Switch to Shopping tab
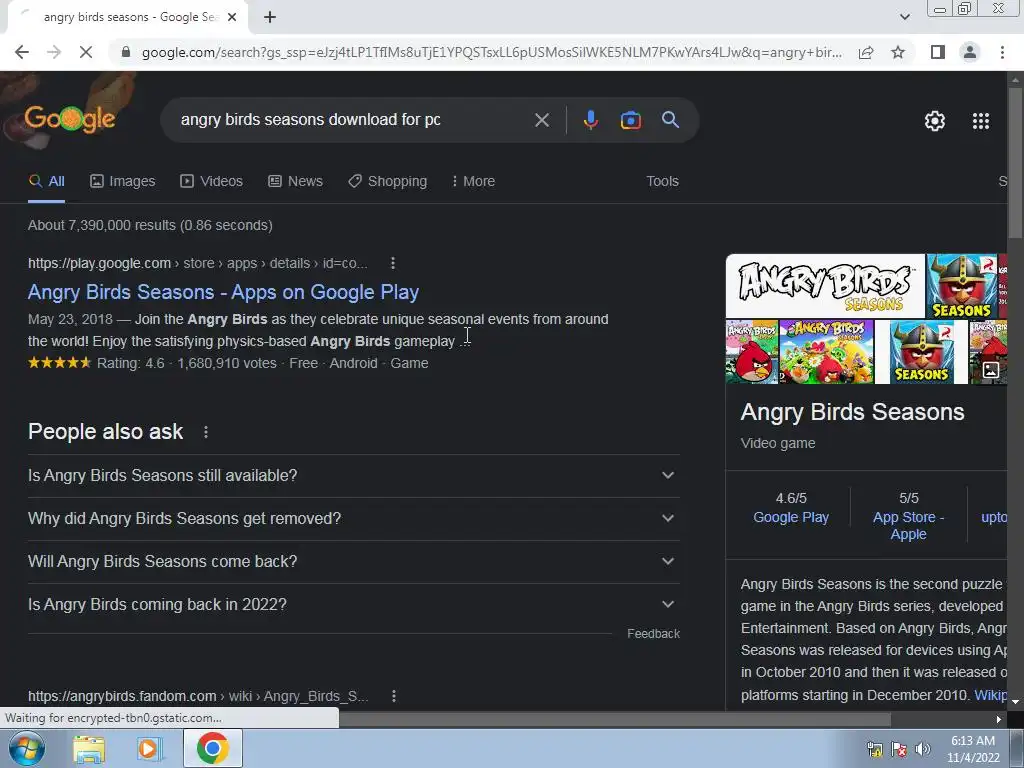Viewport: 1024px width, 768px height. [388, 182]
